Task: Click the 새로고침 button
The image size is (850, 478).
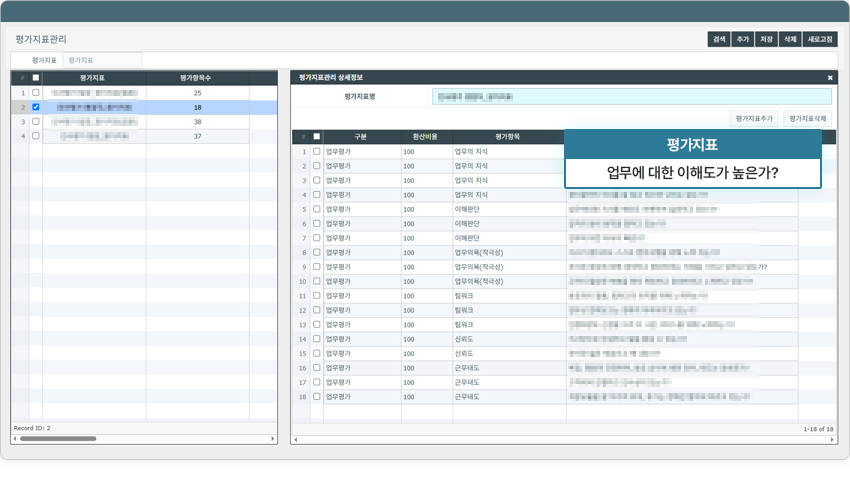Action: [x=820, y=39]
